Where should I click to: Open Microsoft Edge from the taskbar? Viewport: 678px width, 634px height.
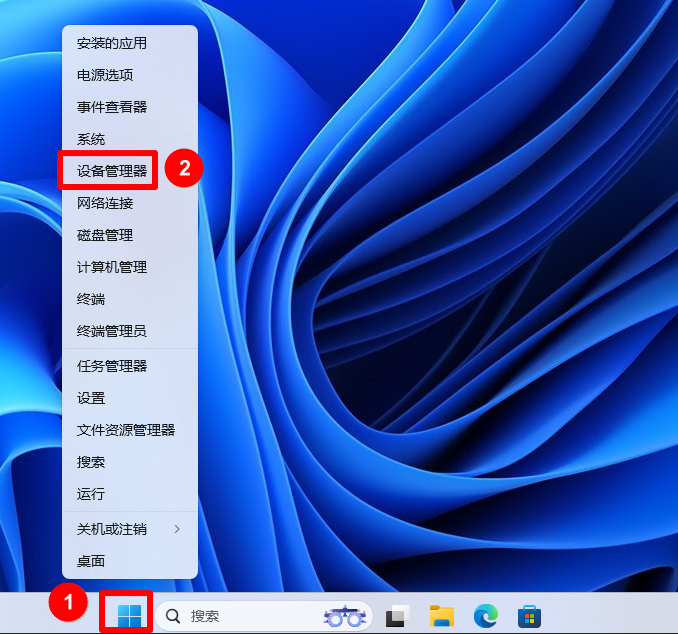pyautogui.click(x=486, y=615)
